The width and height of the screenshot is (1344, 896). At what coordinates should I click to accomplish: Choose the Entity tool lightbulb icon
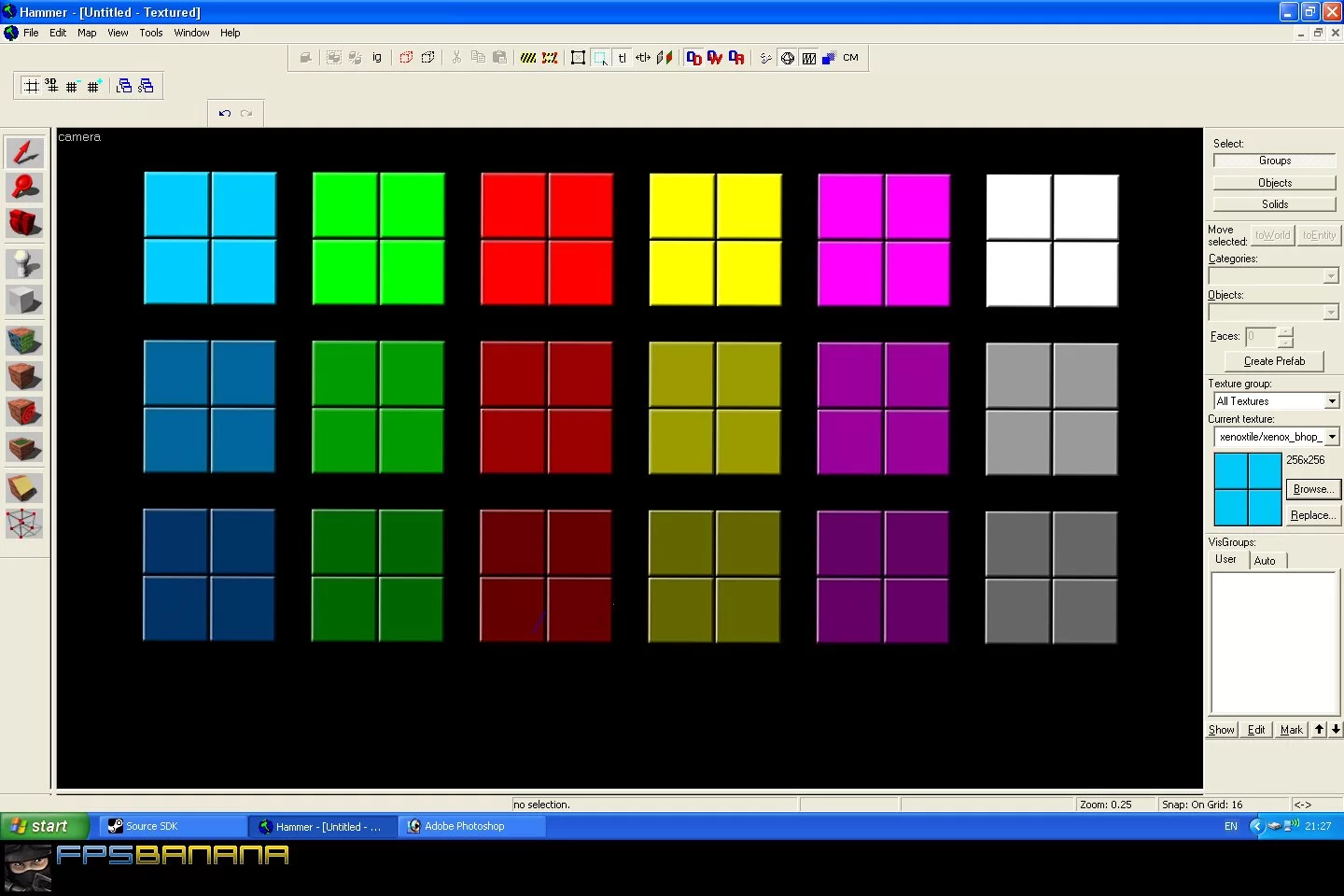point(25,264)
